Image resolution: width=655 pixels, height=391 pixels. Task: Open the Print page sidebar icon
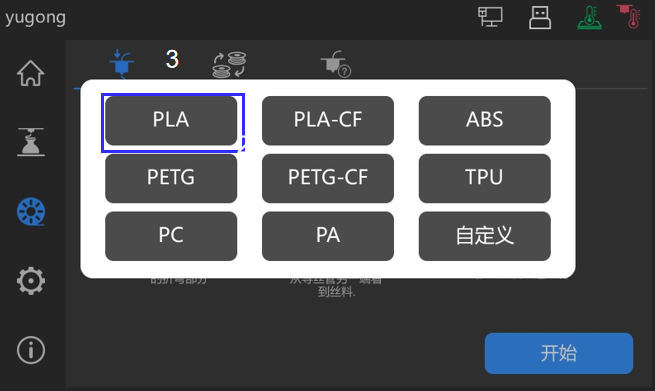click(30, 142)
